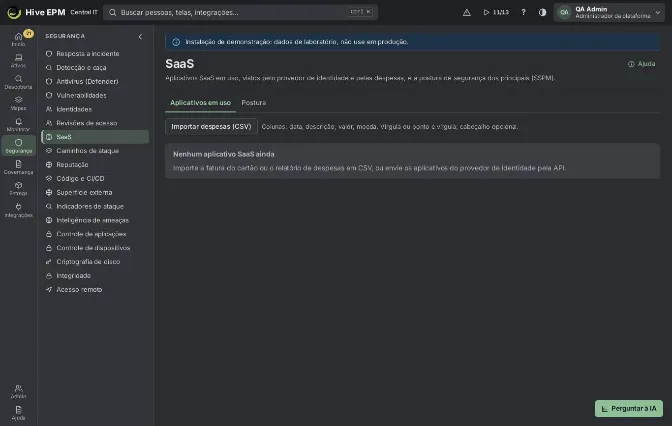Open Criptografia de disco in sidebar
This screenshot has height=426, width=672.
pos(95,261)
